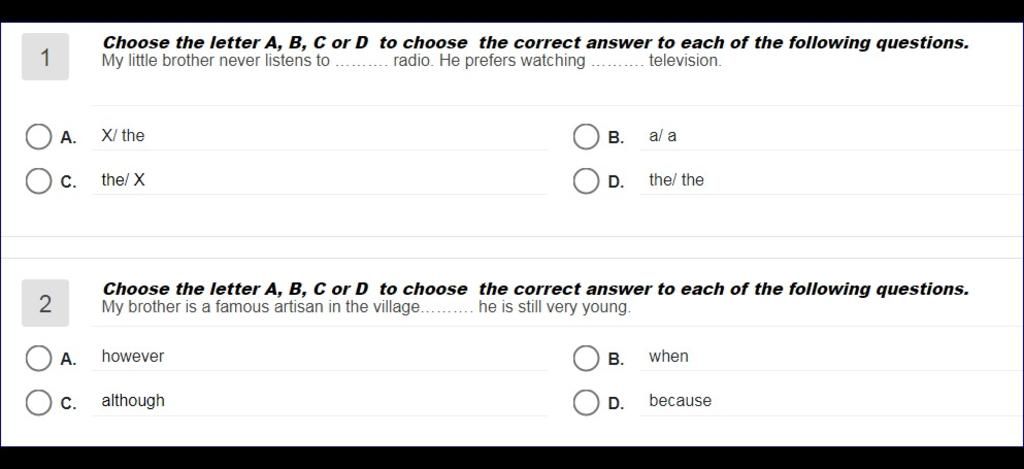The width and height of the screenshot is (1024, 469).
Task: Click the 'a/ a' answer text
Action: 663,136
